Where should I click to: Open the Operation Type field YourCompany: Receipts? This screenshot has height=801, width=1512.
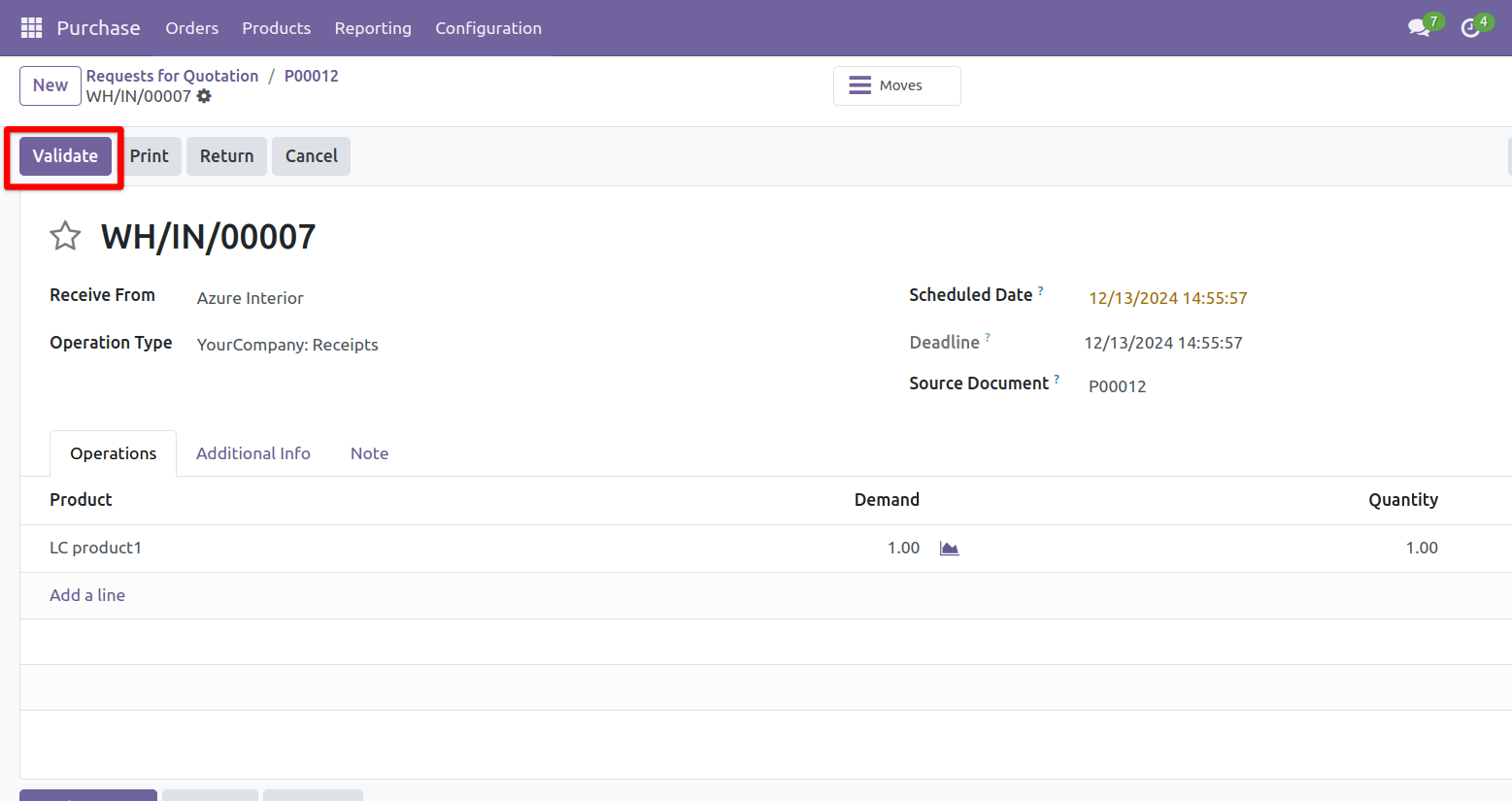(287, 345)
